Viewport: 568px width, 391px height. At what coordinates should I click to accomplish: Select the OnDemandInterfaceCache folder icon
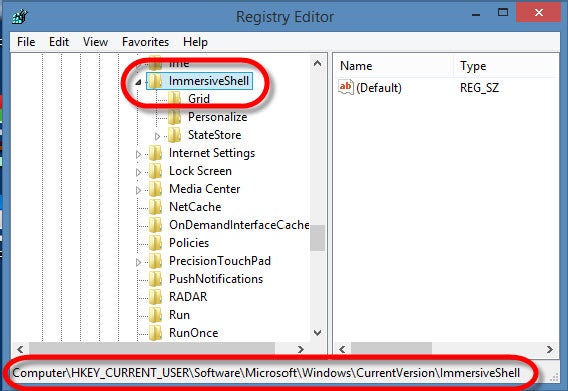coord(156,225)
